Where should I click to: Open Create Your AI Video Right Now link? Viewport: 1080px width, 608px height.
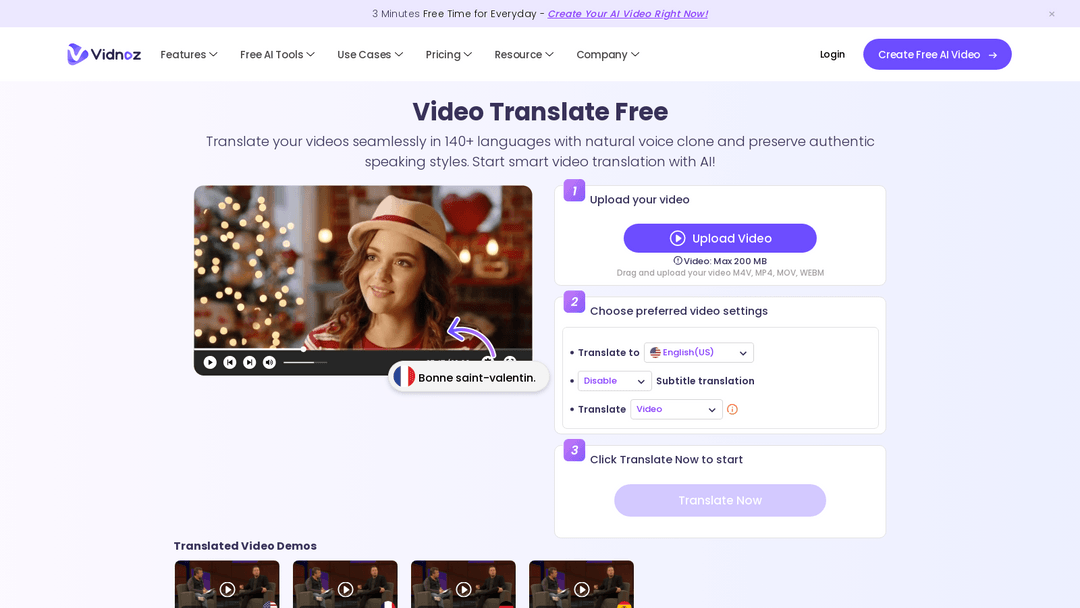(x=627, y=14)
